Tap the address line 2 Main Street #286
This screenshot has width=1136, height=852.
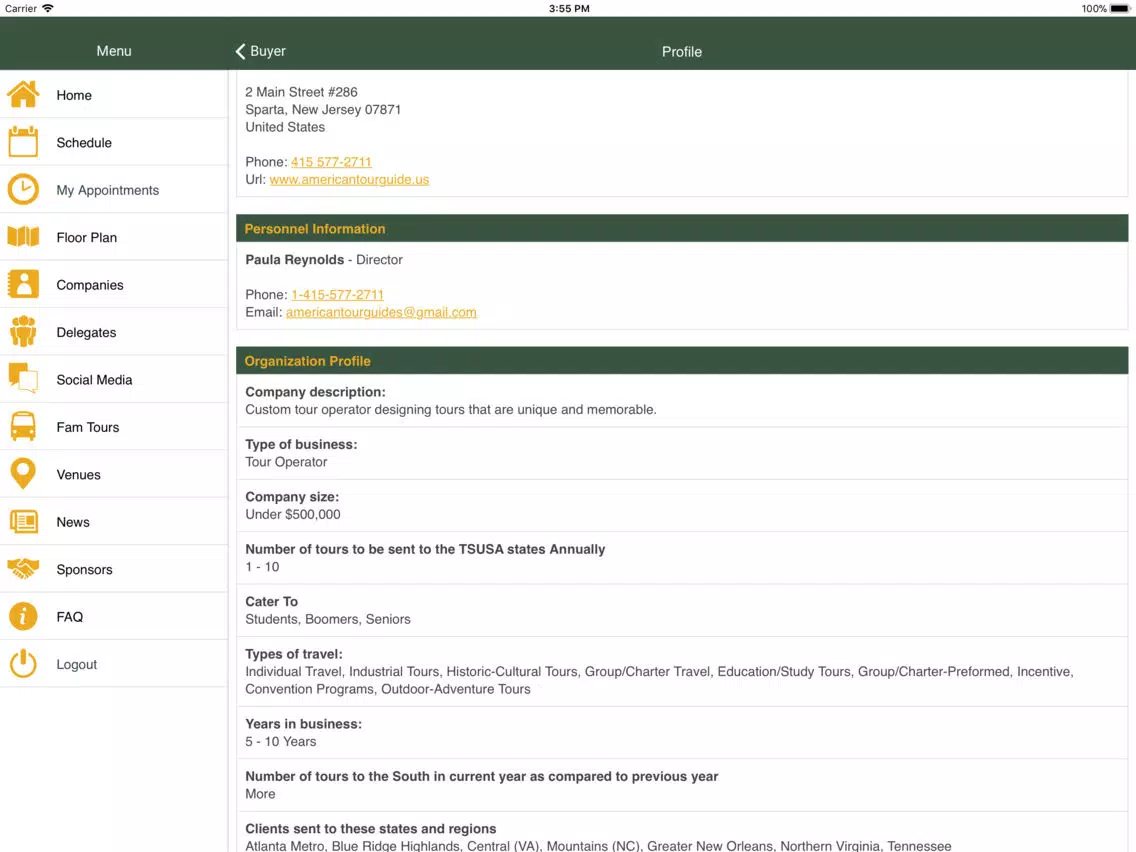301,92
